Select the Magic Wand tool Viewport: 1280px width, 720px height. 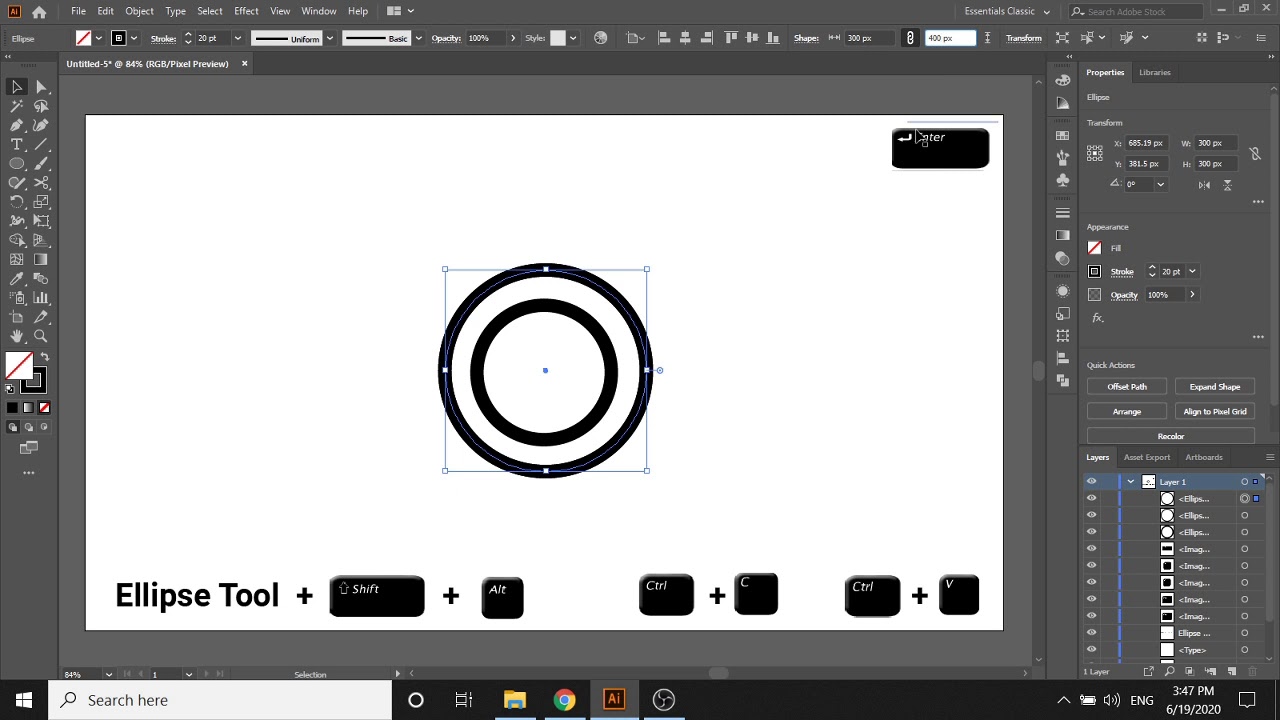pyautogui.click(x=17, y=106)
